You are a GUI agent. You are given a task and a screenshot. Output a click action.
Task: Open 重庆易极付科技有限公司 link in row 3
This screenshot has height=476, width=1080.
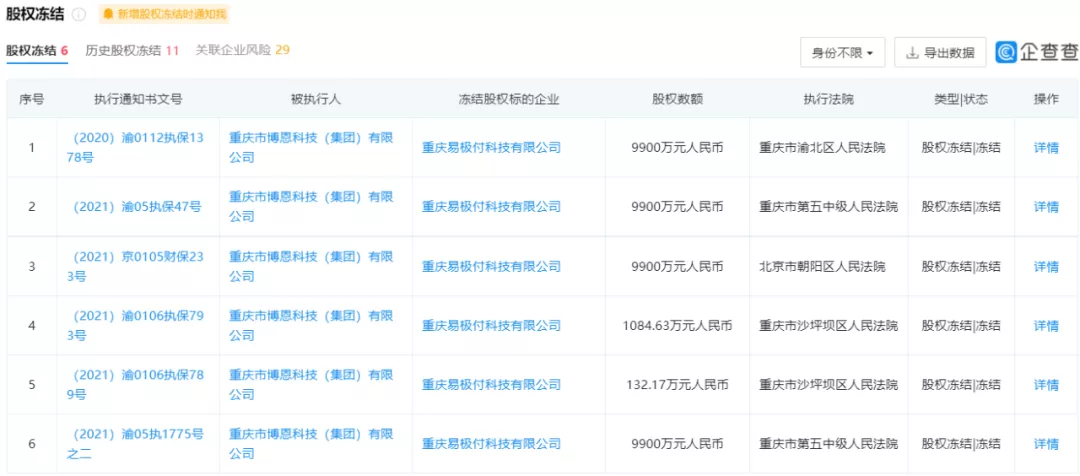[x=491, y=267]
